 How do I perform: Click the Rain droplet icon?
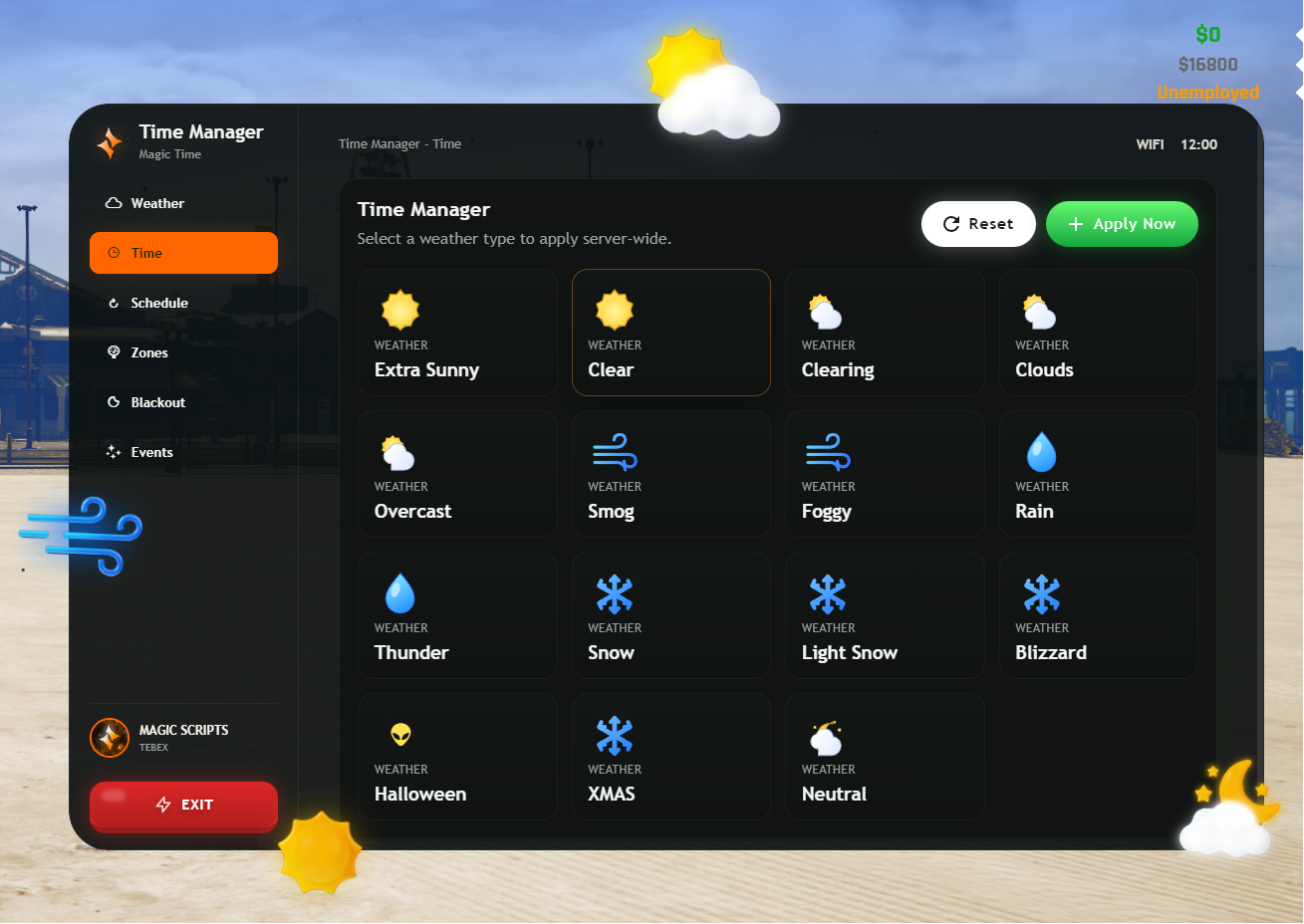(x=1041, y=452)
